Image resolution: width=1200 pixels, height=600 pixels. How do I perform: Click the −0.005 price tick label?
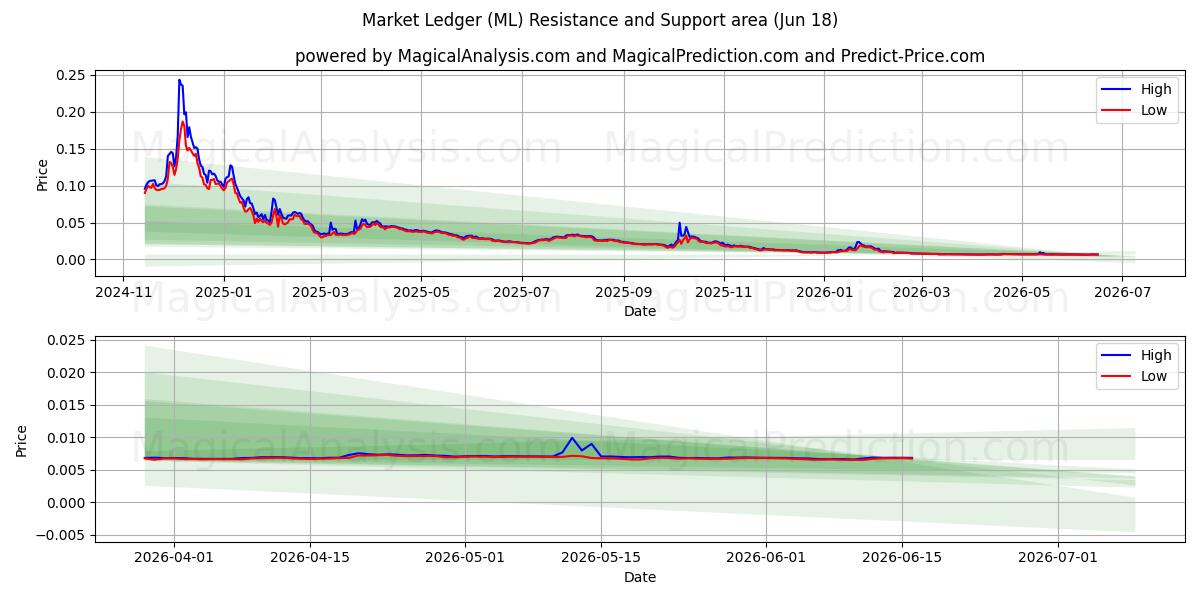pos(61,535)
